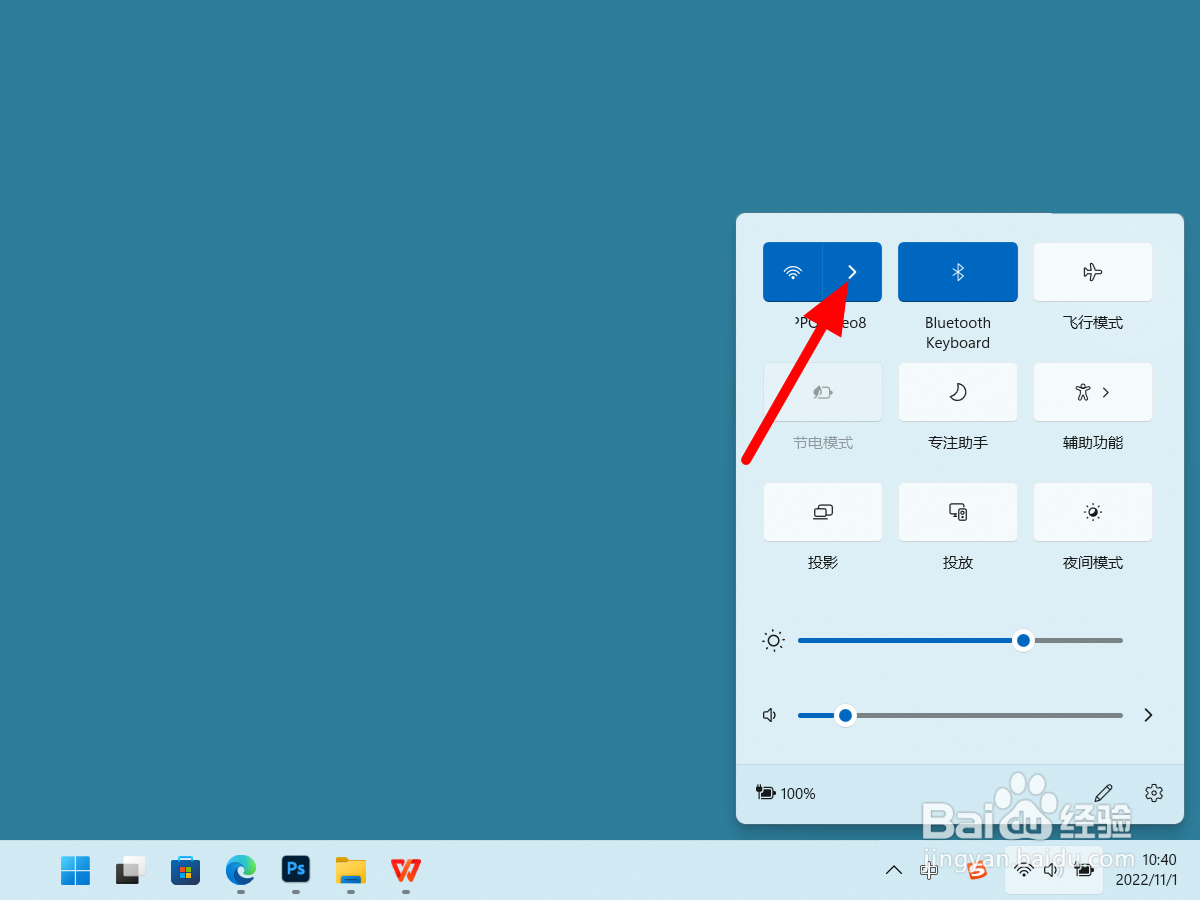Toggle Wi-Fi off

click(793, 272)
